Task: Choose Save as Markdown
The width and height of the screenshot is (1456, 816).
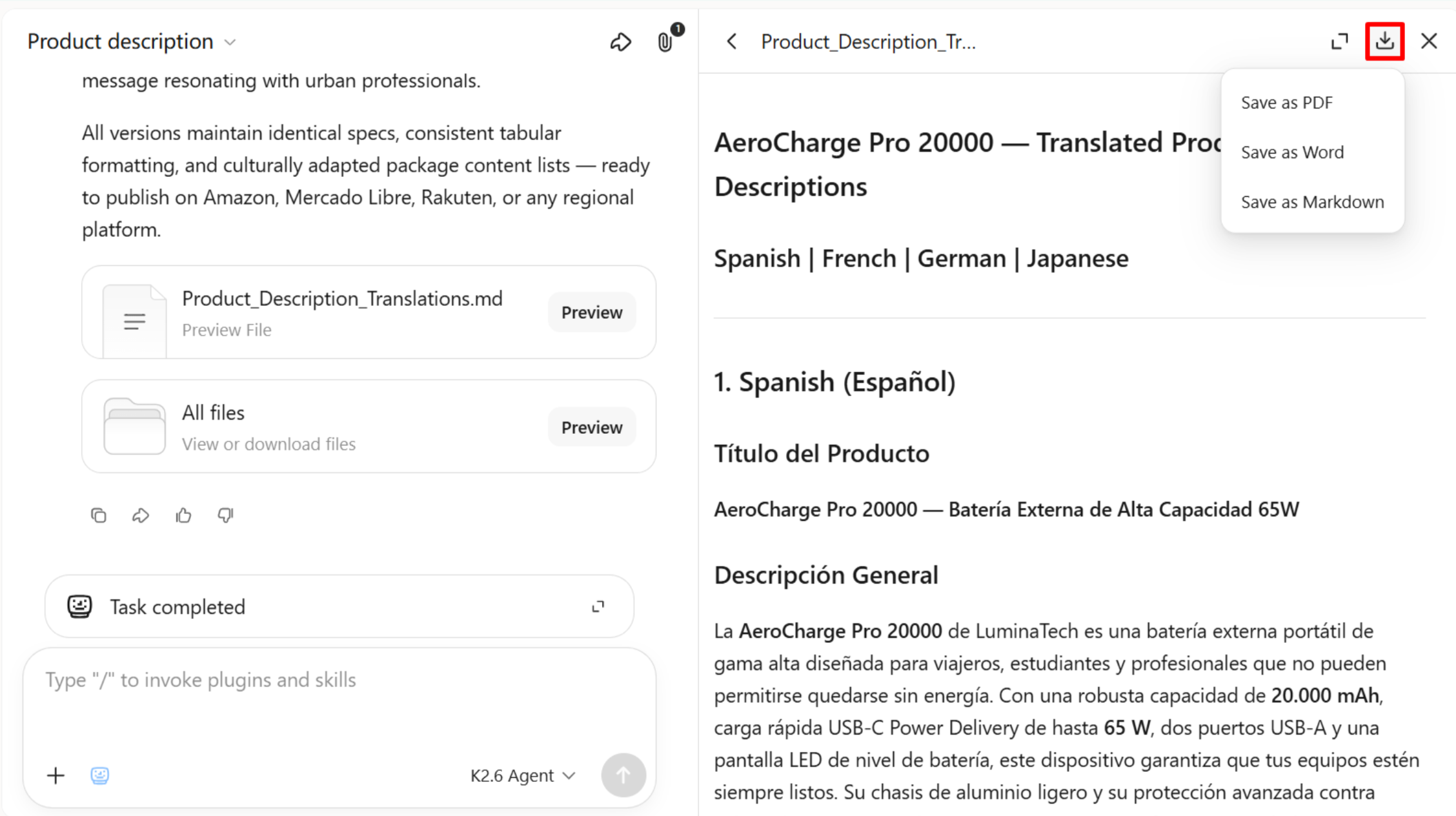Action: click(1313, 202)
